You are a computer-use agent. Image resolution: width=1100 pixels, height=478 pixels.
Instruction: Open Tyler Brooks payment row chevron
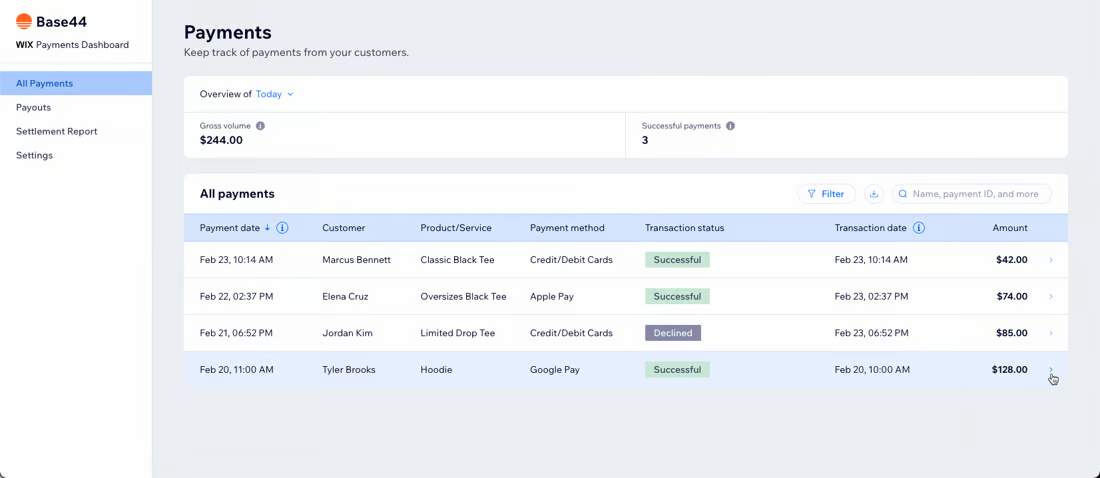1050,370
